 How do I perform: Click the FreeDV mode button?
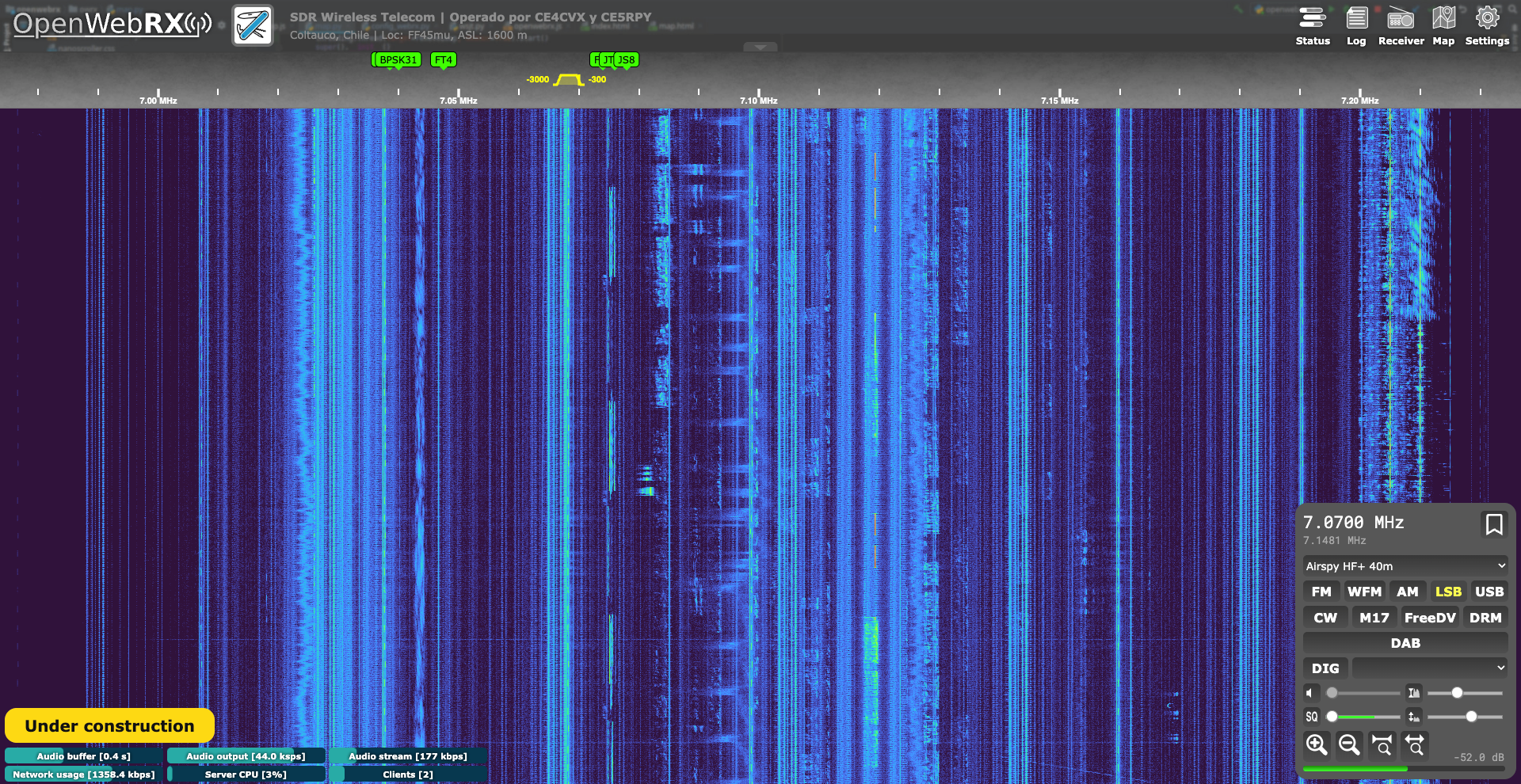pos(1429,618)
